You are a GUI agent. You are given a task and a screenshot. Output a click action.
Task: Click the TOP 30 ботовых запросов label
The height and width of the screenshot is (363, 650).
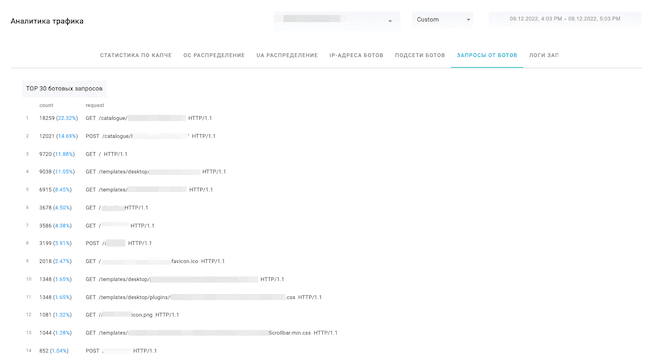click(x=64, y=89)
